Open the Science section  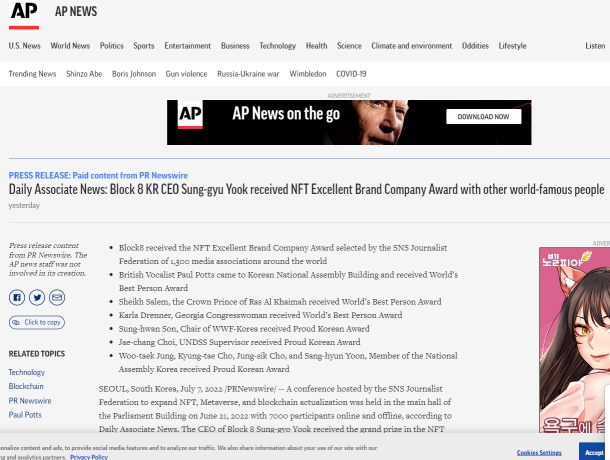(x=349, y=46)
